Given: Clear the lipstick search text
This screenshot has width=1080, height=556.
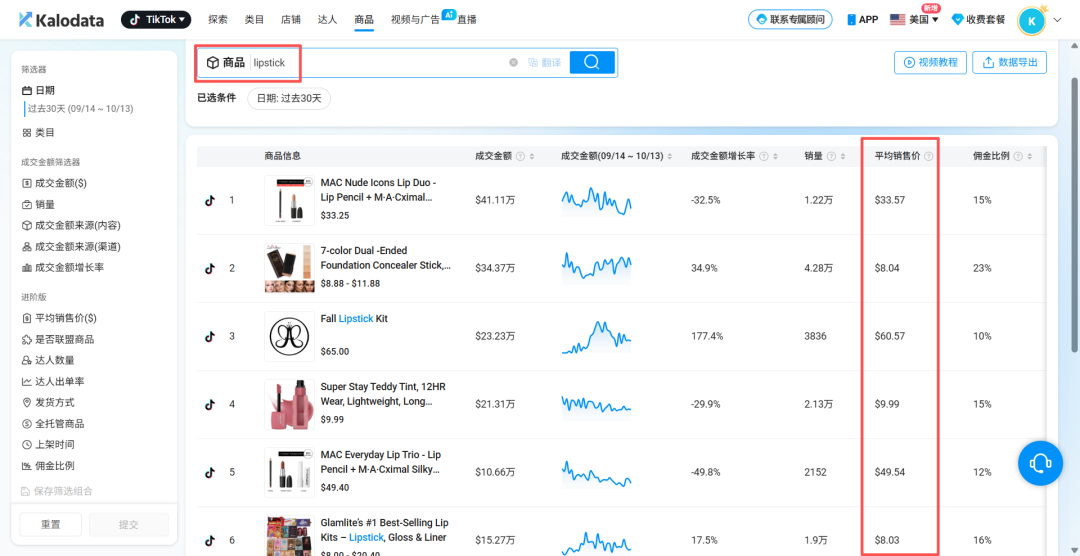Looking at the screenshot, I should (x=514, y=62).
